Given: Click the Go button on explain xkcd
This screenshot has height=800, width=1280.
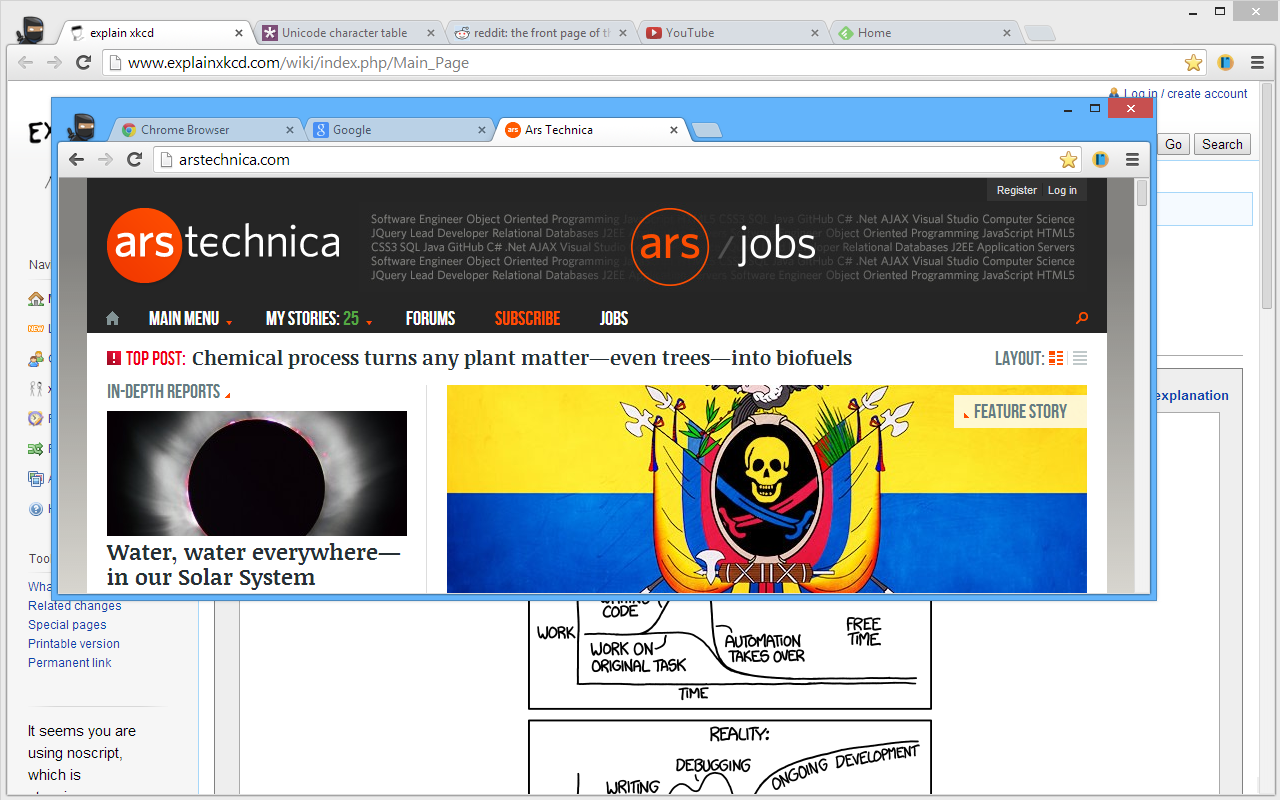Looking at the screenshot, I should pos(1173,145).
